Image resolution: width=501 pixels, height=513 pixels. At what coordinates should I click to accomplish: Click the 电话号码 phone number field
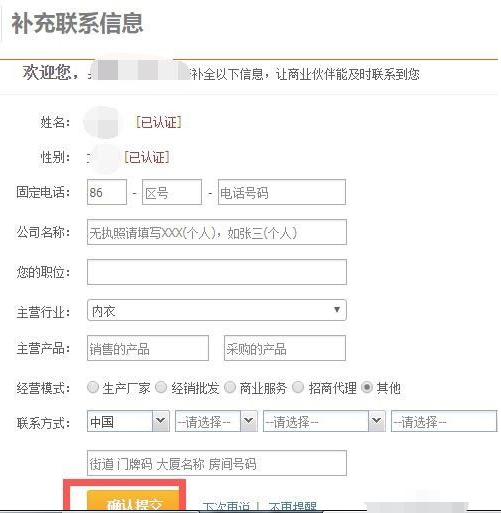point(282,192)
